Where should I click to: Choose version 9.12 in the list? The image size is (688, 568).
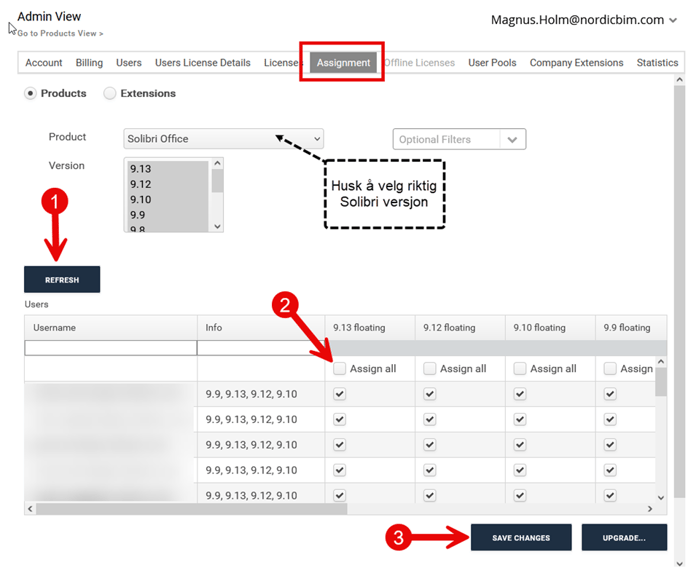(x=167, y=184)
